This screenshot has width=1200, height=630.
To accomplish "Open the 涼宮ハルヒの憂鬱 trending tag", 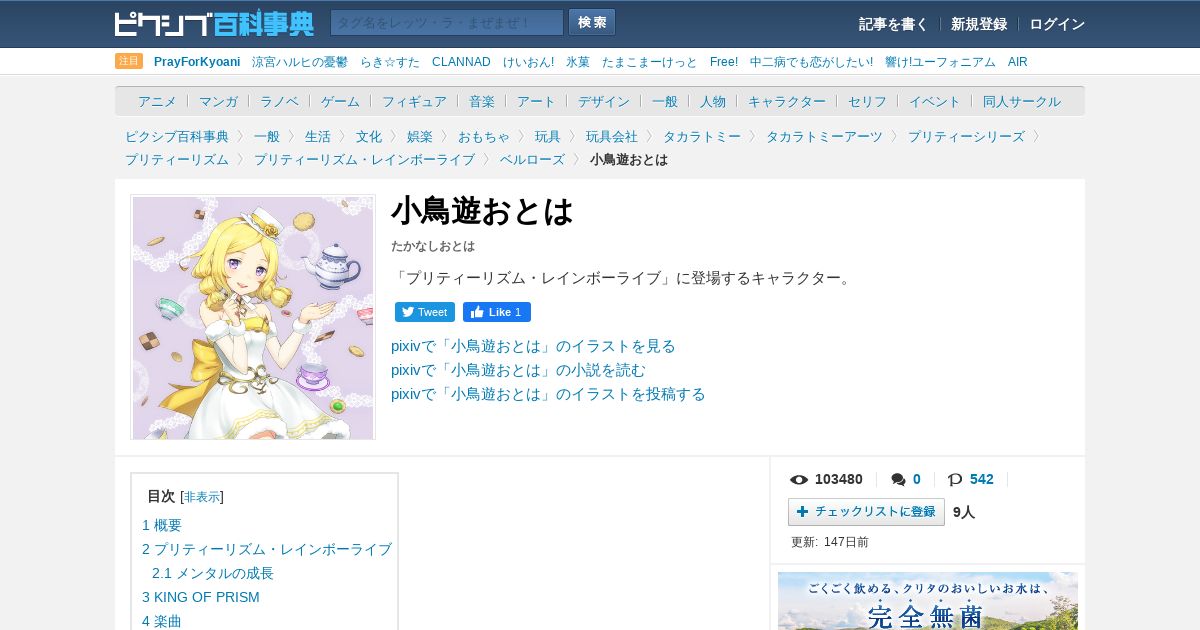I will click(300, 62).
